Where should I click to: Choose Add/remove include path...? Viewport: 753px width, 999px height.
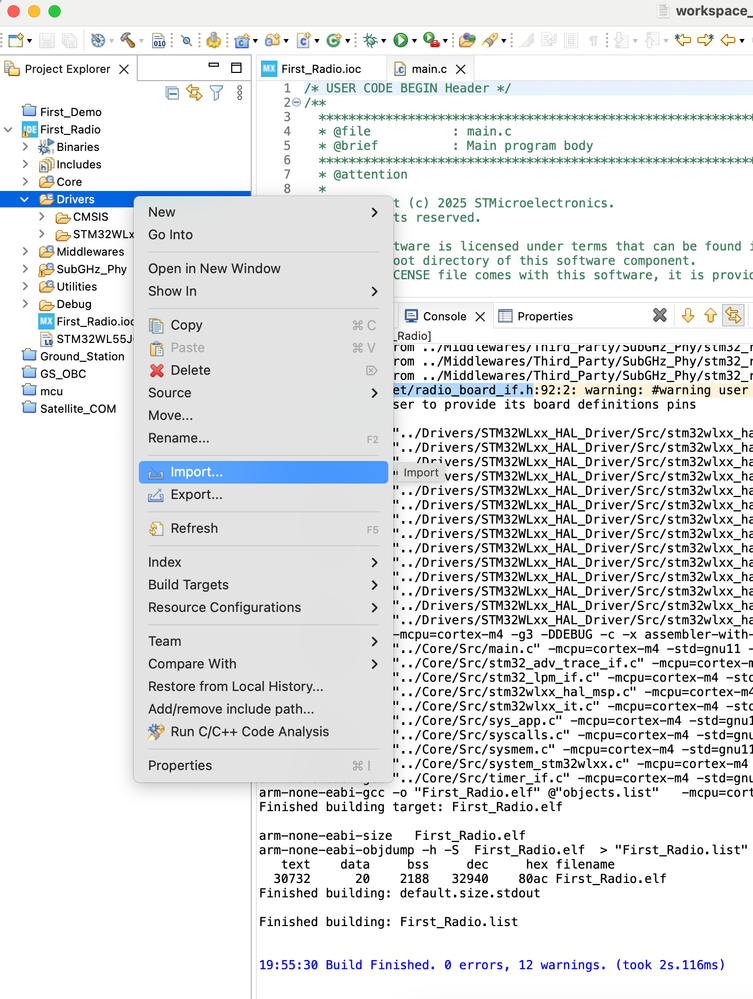pyautogui.click(x=263, y=709)
